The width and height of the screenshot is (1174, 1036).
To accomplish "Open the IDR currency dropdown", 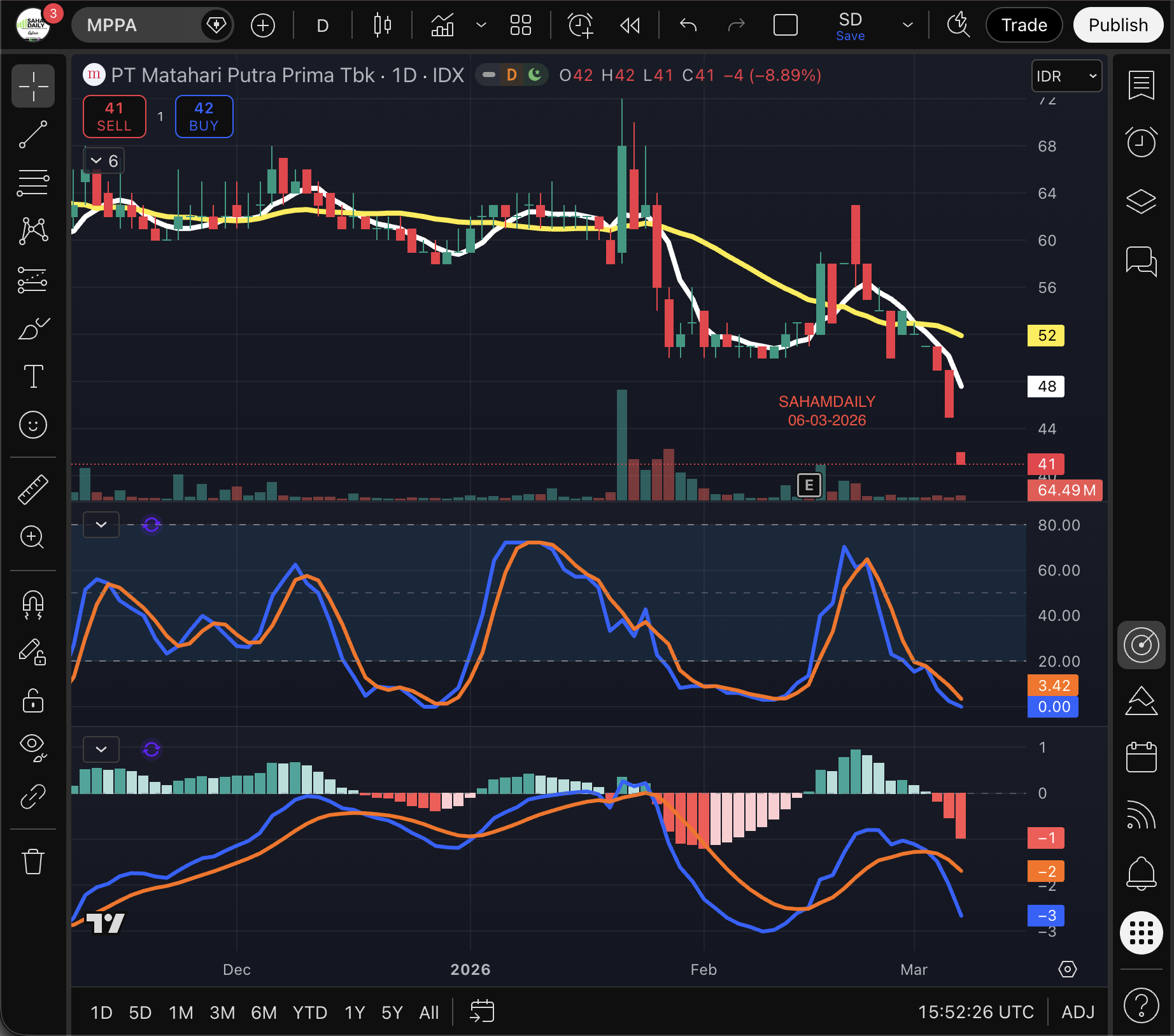I will [1066, 76].
